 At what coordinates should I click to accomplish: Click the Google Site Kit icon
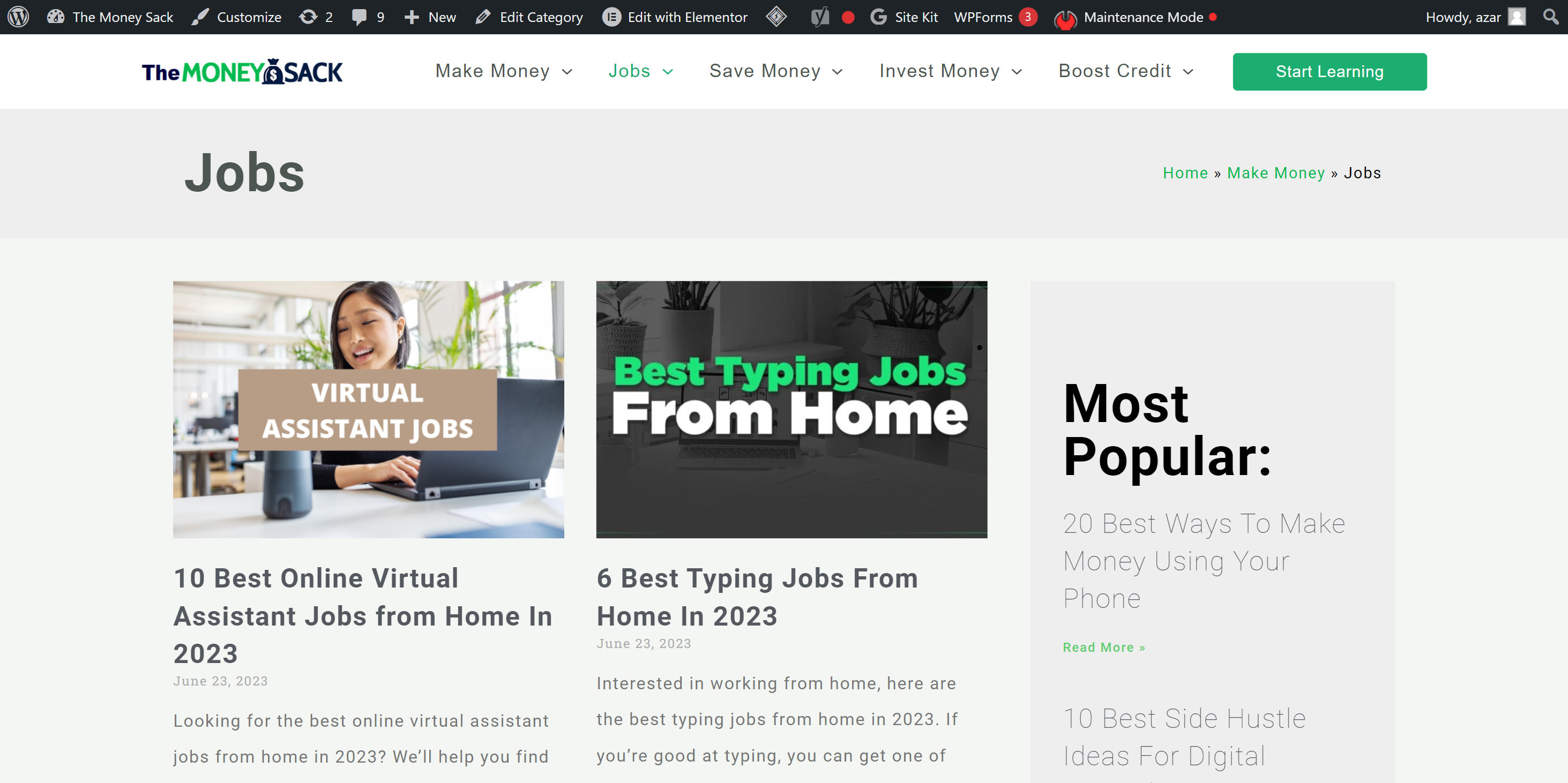(x=878, y=17)
